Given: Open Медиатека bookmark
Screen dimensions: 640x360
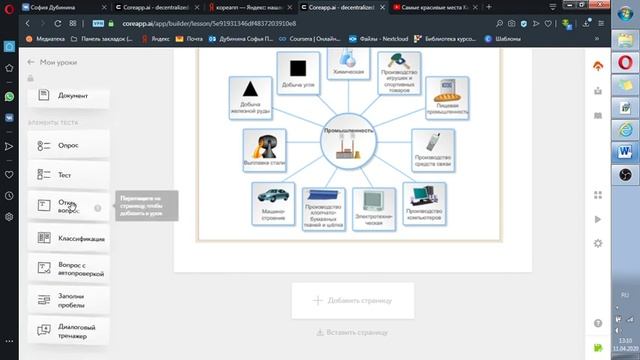Looking at the screenshot, I should click(x=45, y=39).
